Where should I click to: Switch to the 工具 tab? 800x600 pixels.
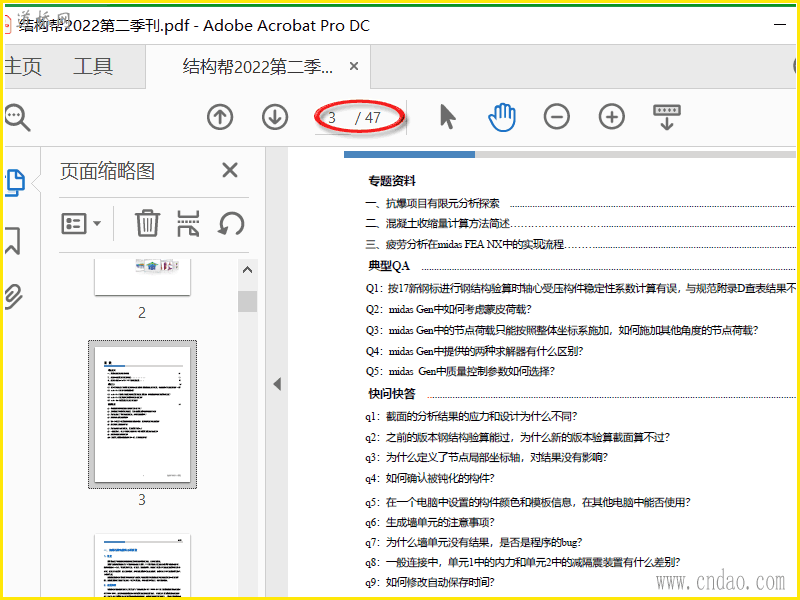93,66
